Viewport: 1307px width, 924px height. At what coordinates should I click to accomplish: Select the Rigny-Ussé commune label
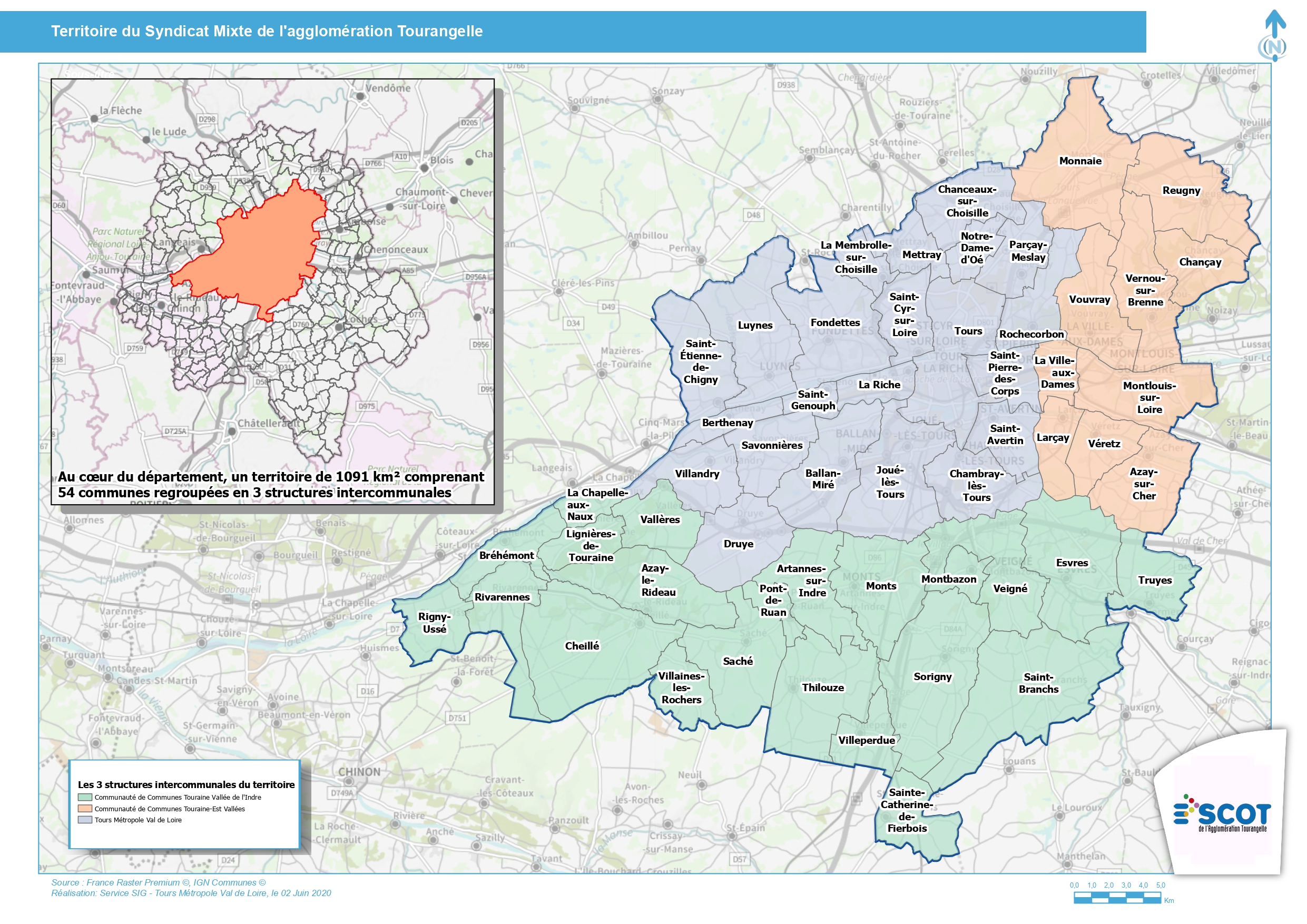(x=434, y=623)
